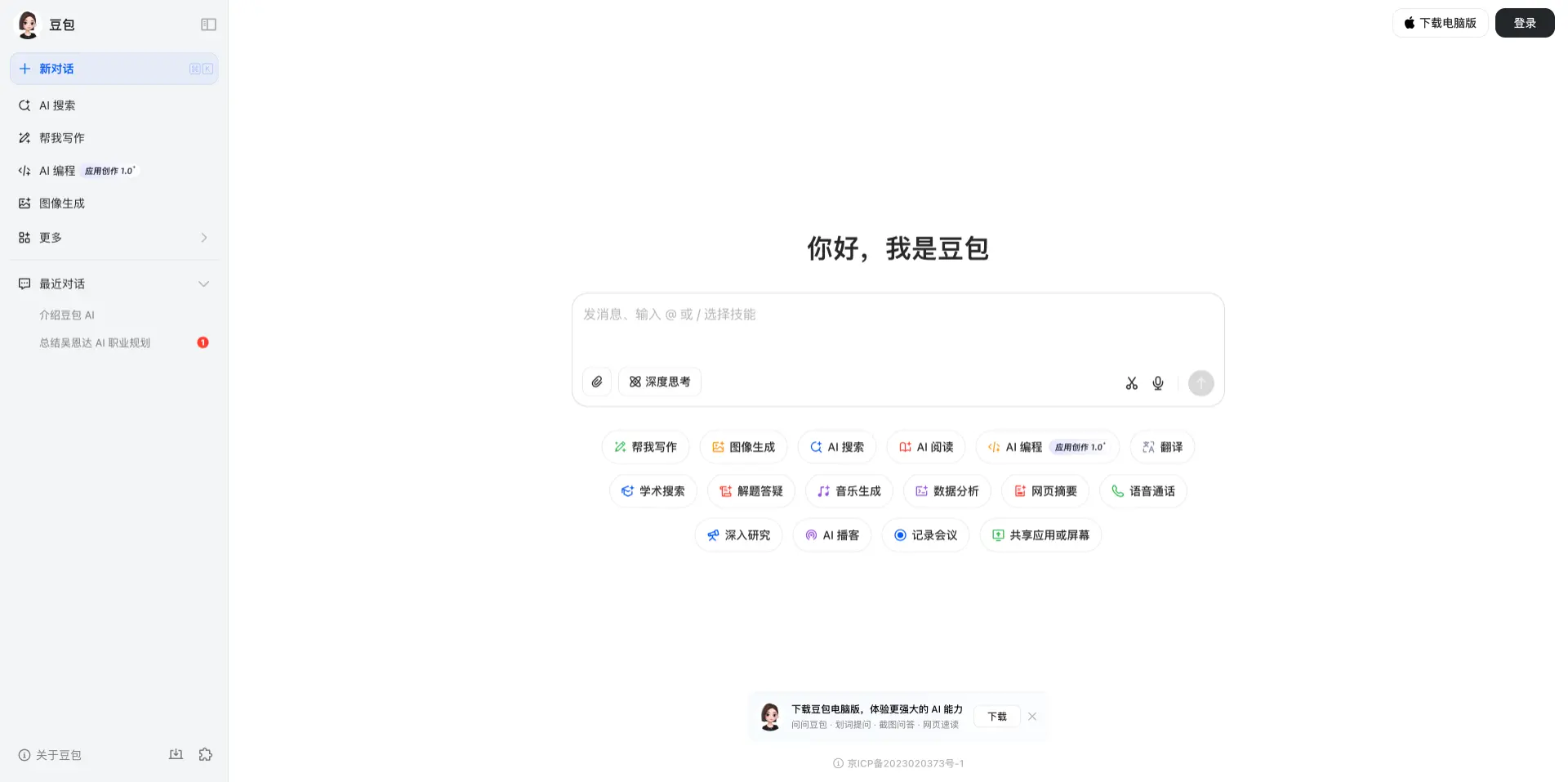Viewport: 1568px width, 782px height.
Task: Click 下载 button in the promo banner
Action: pyautogui.click(x=997, y=717)
